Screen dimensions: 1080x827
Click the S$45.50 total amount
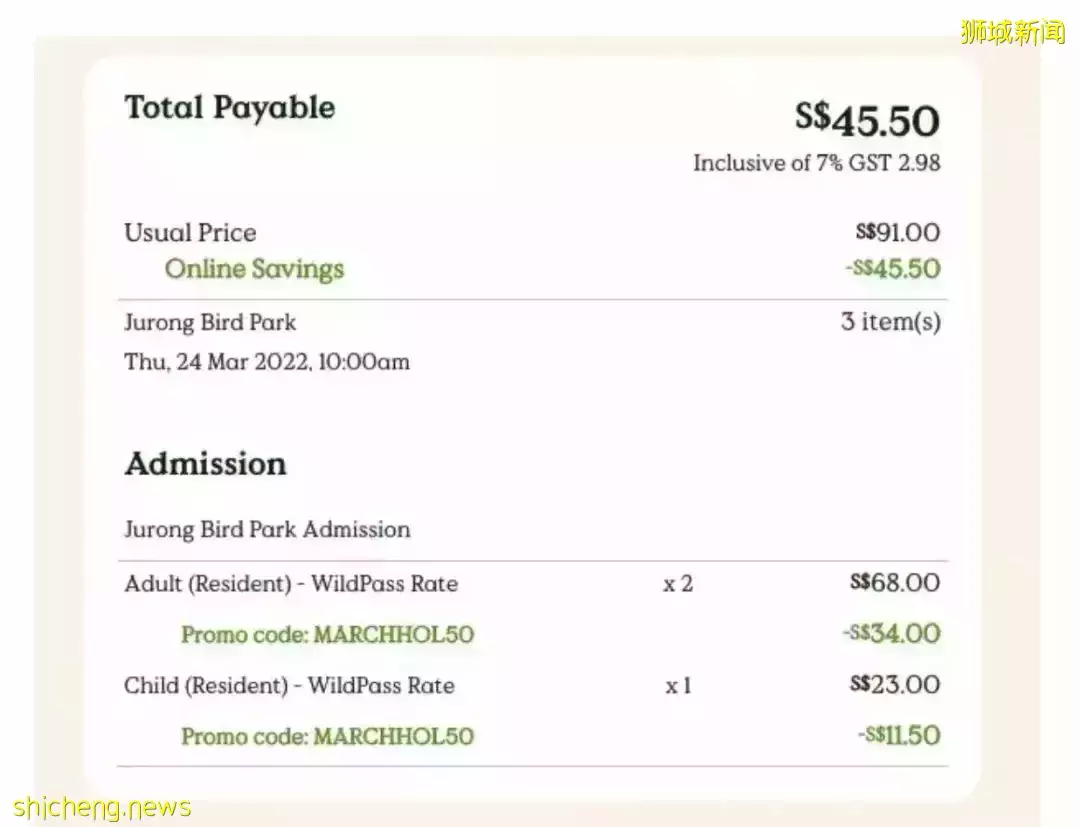867,121
